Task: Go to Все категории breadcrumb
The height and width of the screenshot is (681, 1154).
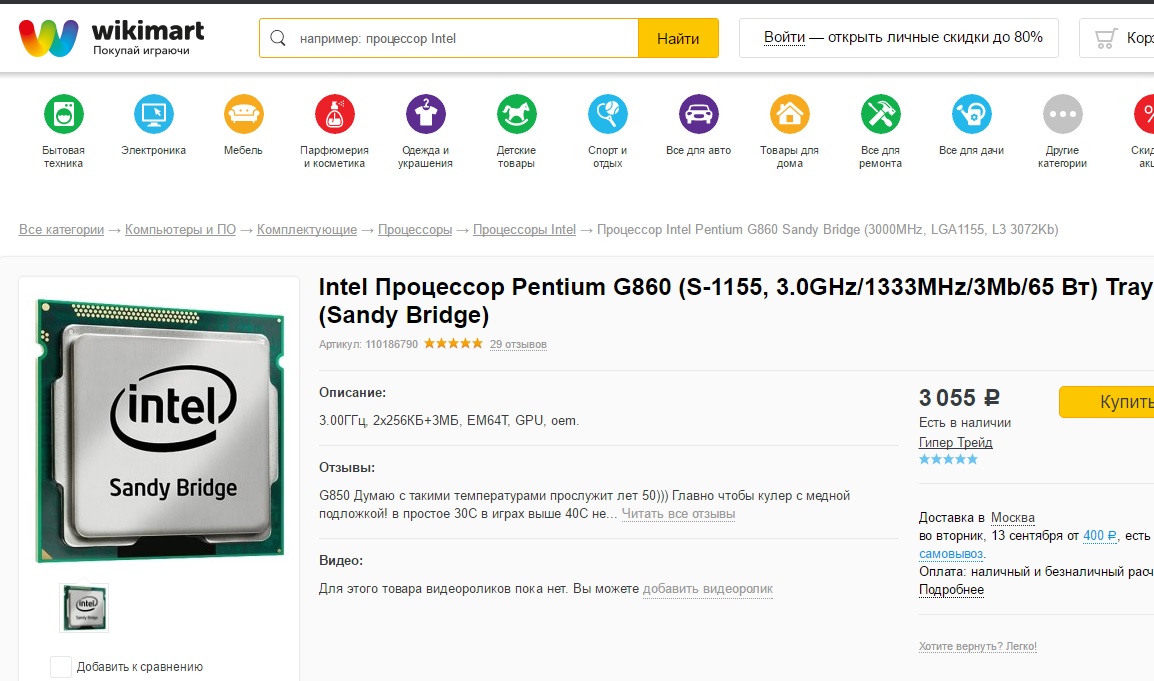Action: 61,230
